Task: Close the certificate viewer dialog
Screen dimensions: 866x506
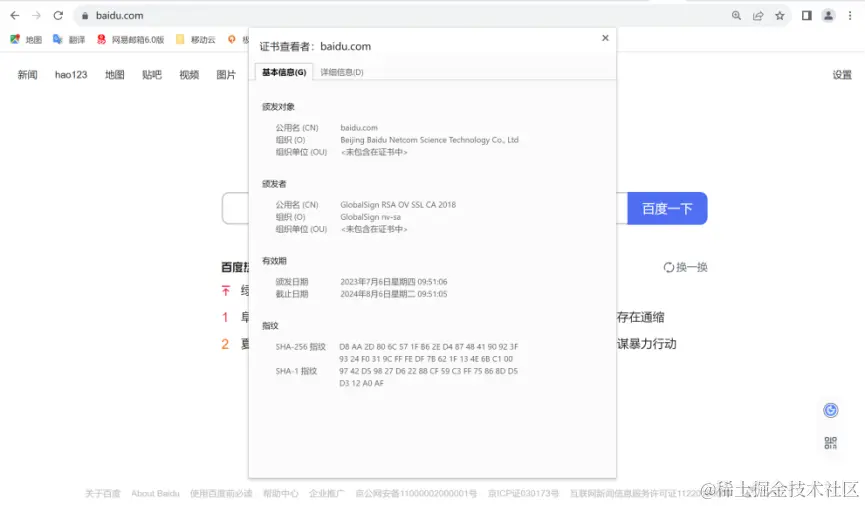Action: [605, 38]
